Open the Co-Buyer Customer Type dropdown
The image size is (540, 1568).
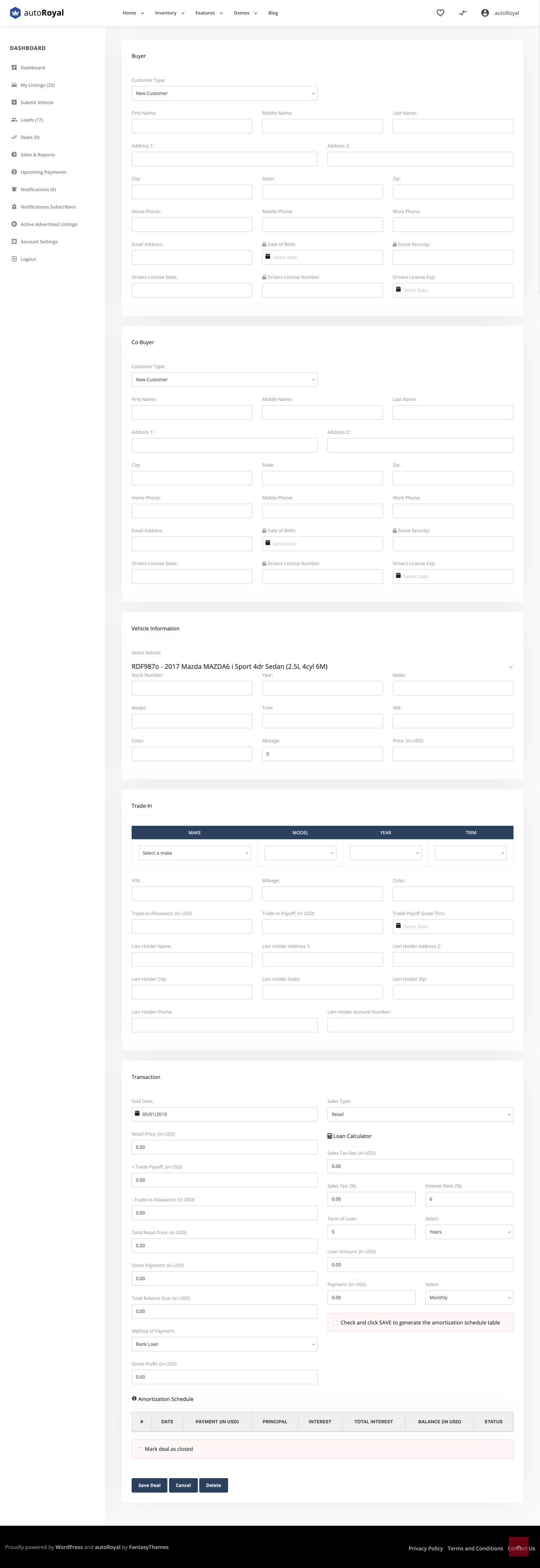pyautogui.click(x=224, y=380)
